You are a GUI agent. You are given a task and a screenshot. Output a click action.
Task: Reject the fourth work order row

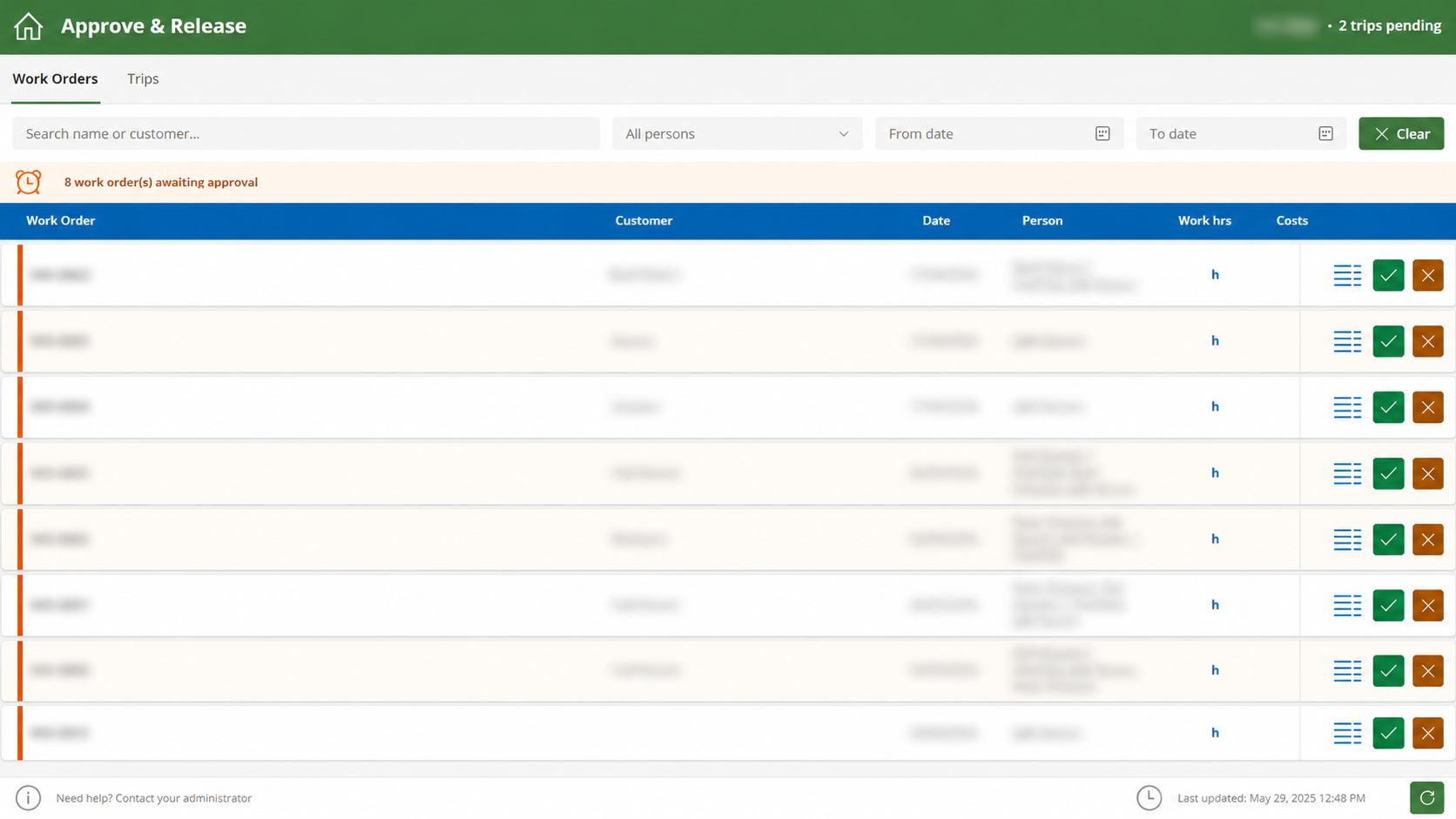coord(1428,473)
